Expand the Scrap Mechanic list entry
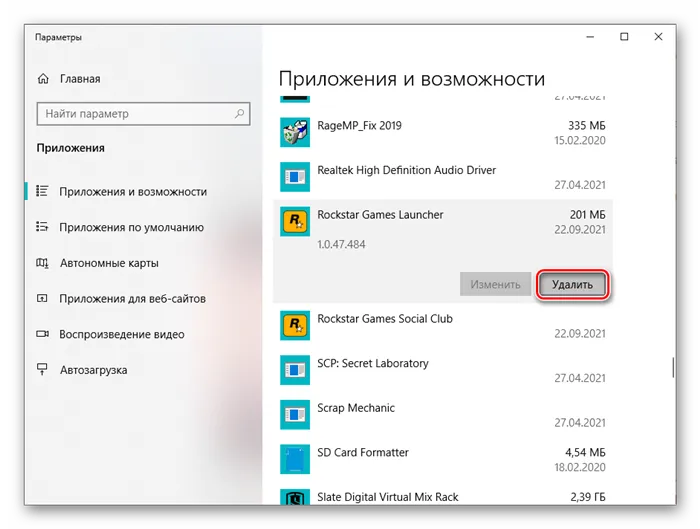This screenshot has width=700, height=529. pyautogui.click(x=440, y=416)
